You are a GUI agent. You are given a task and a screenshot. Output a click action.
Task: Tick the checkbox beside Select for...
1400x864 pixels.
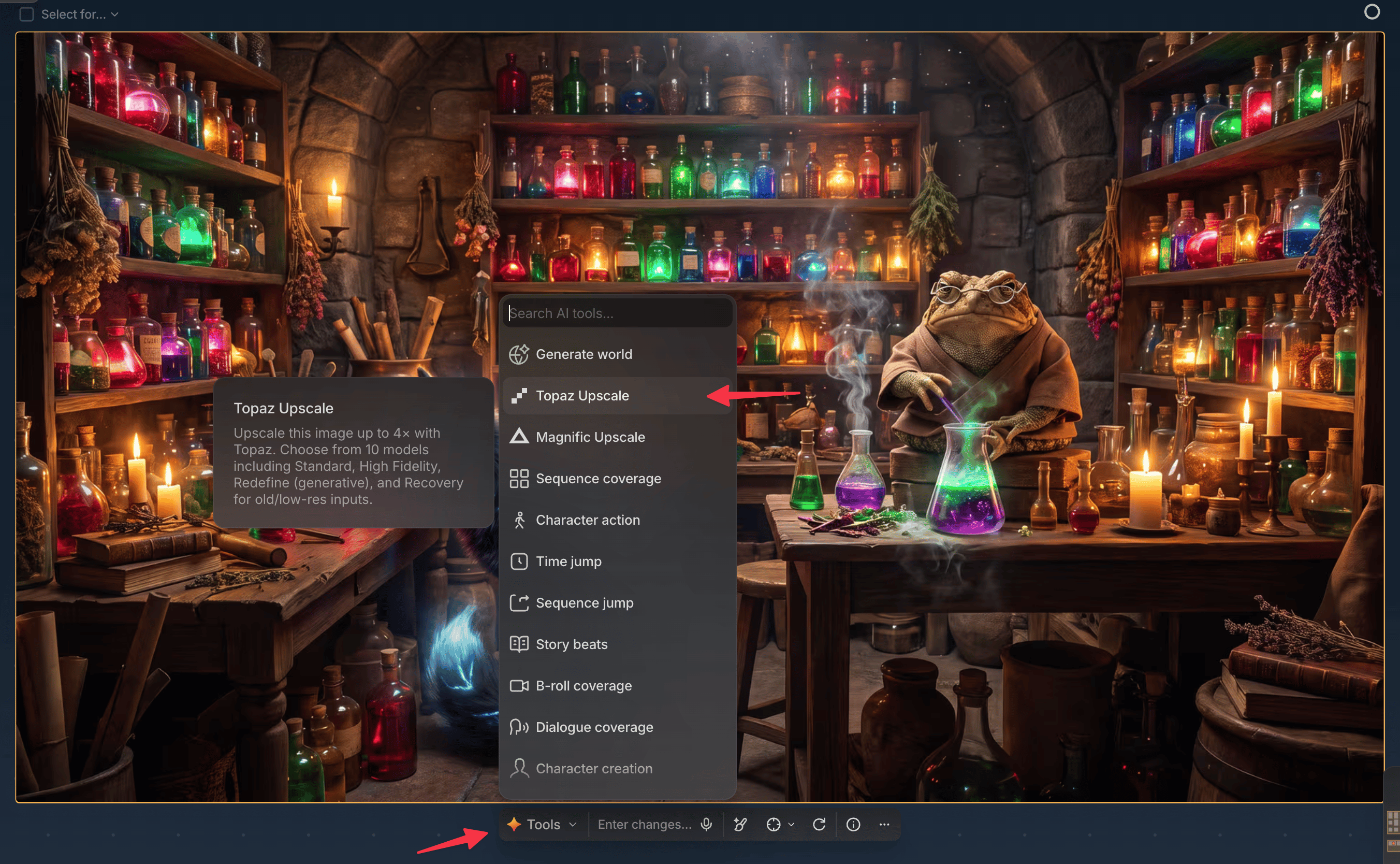pyautogui.click(x=26, y=15)
